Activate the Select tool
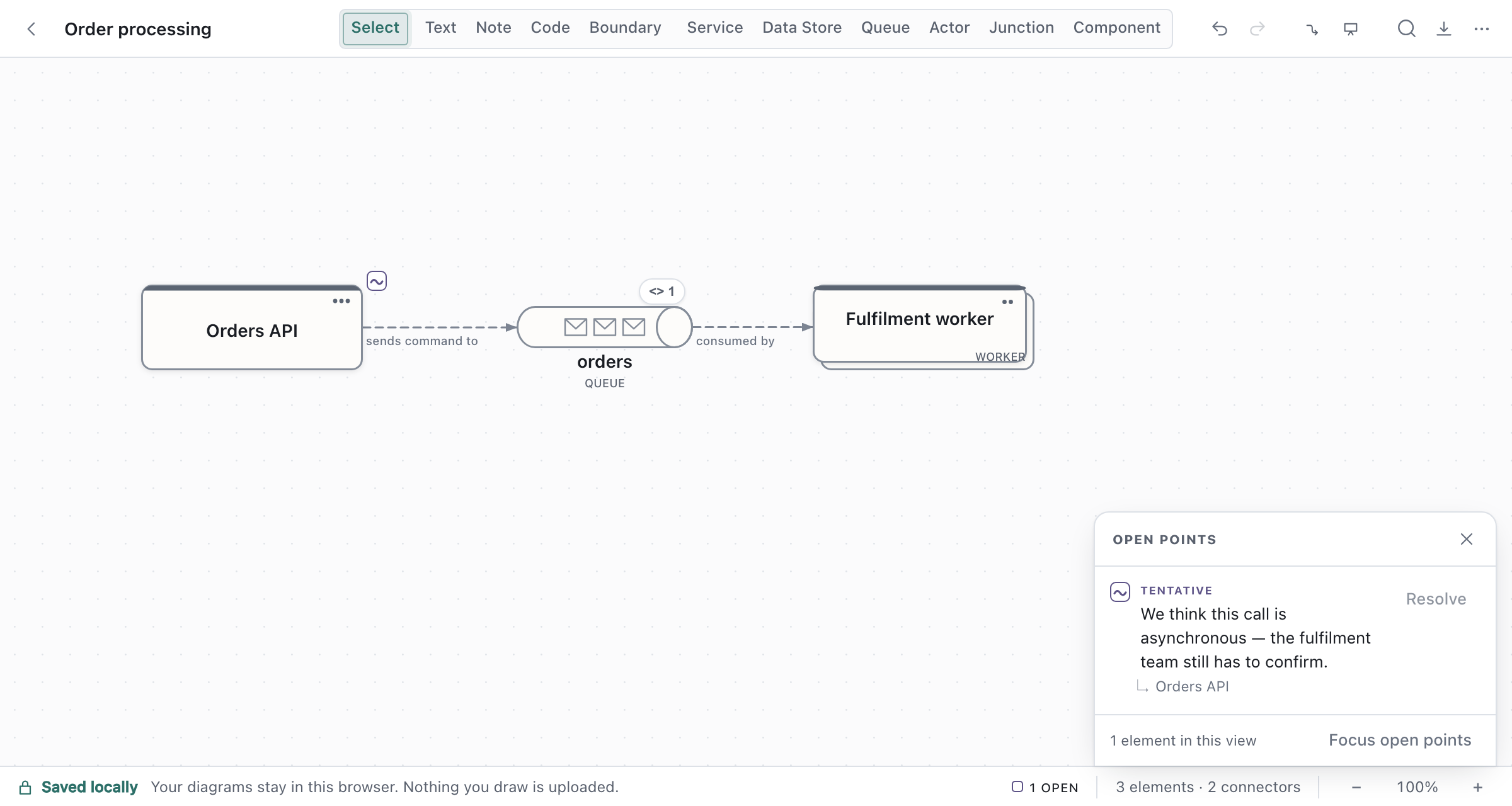Viewport: 1512px width, 806px height. tap(375, 28)
